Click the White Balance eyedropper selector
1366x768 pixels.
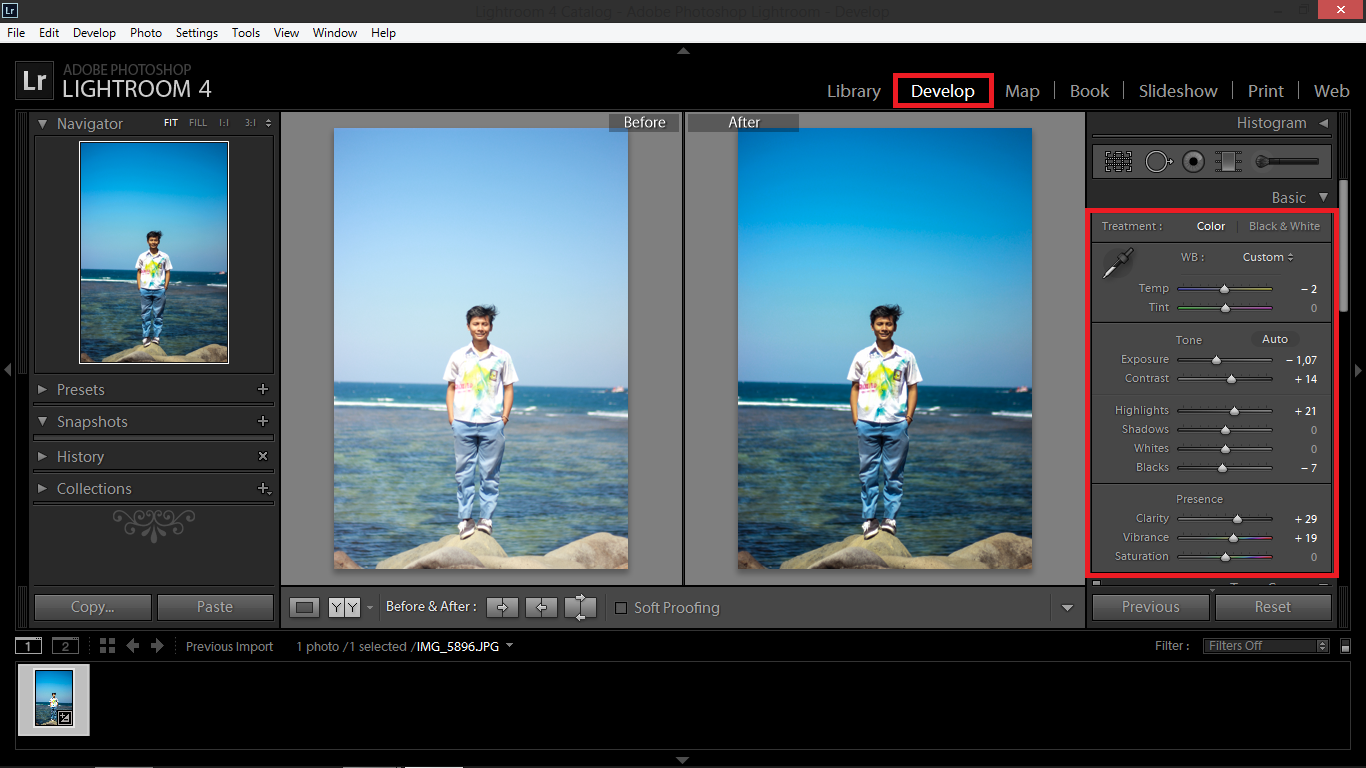1116,263
